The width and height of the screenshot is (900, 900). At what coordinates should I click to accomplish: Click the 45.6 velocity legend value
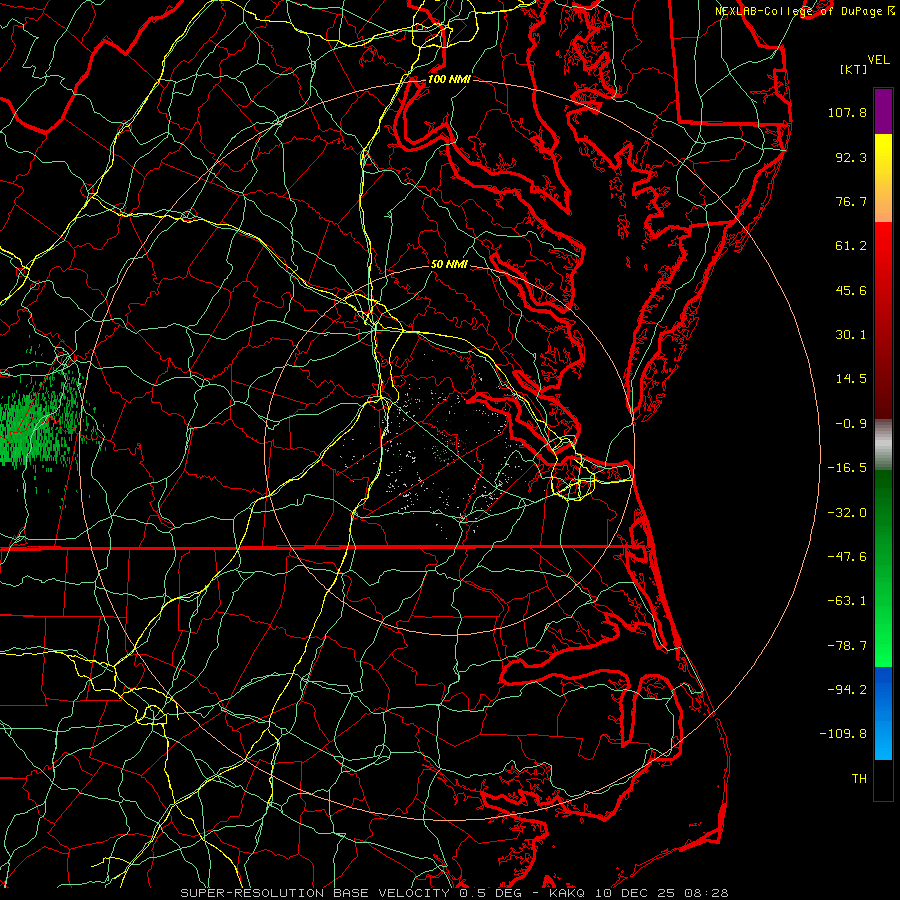click(x=851, y=290)
